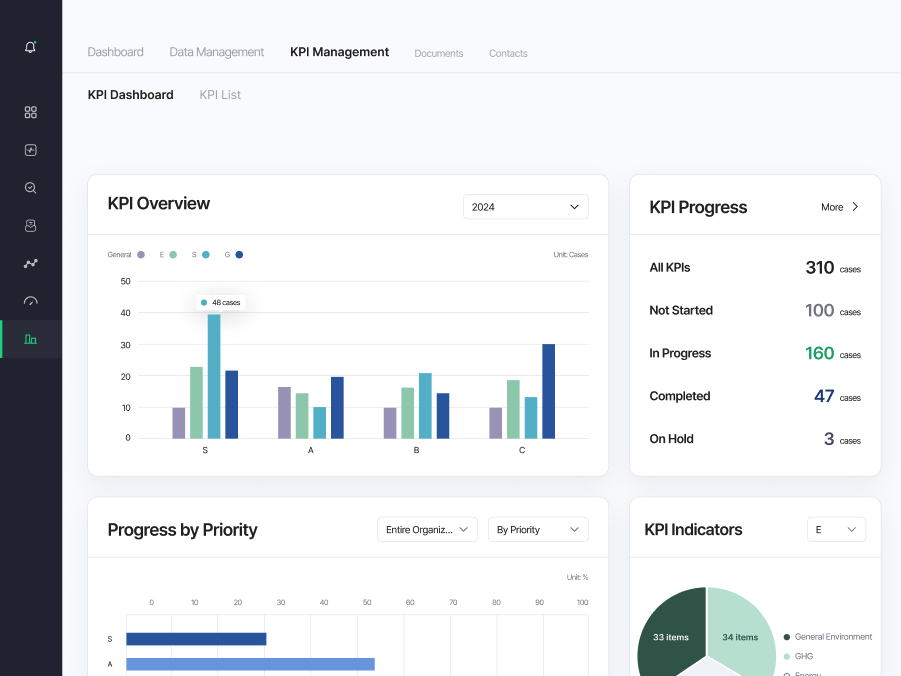
Task: Click More in KPI Progress
Action: [x=832, y=207]
